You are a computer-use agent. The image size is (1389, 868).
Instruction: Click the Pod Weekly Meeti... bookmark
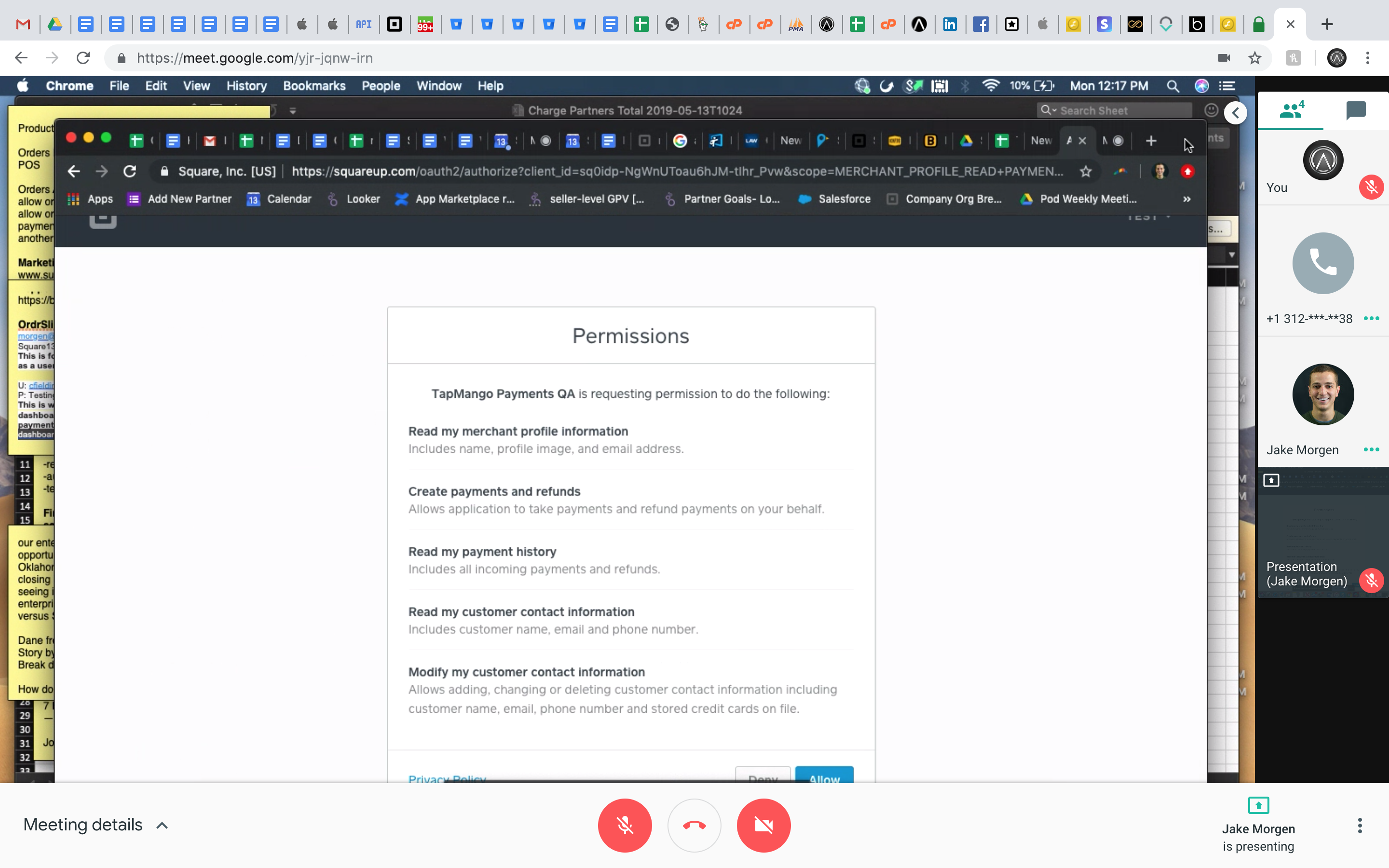click(x=1078, y=199)
